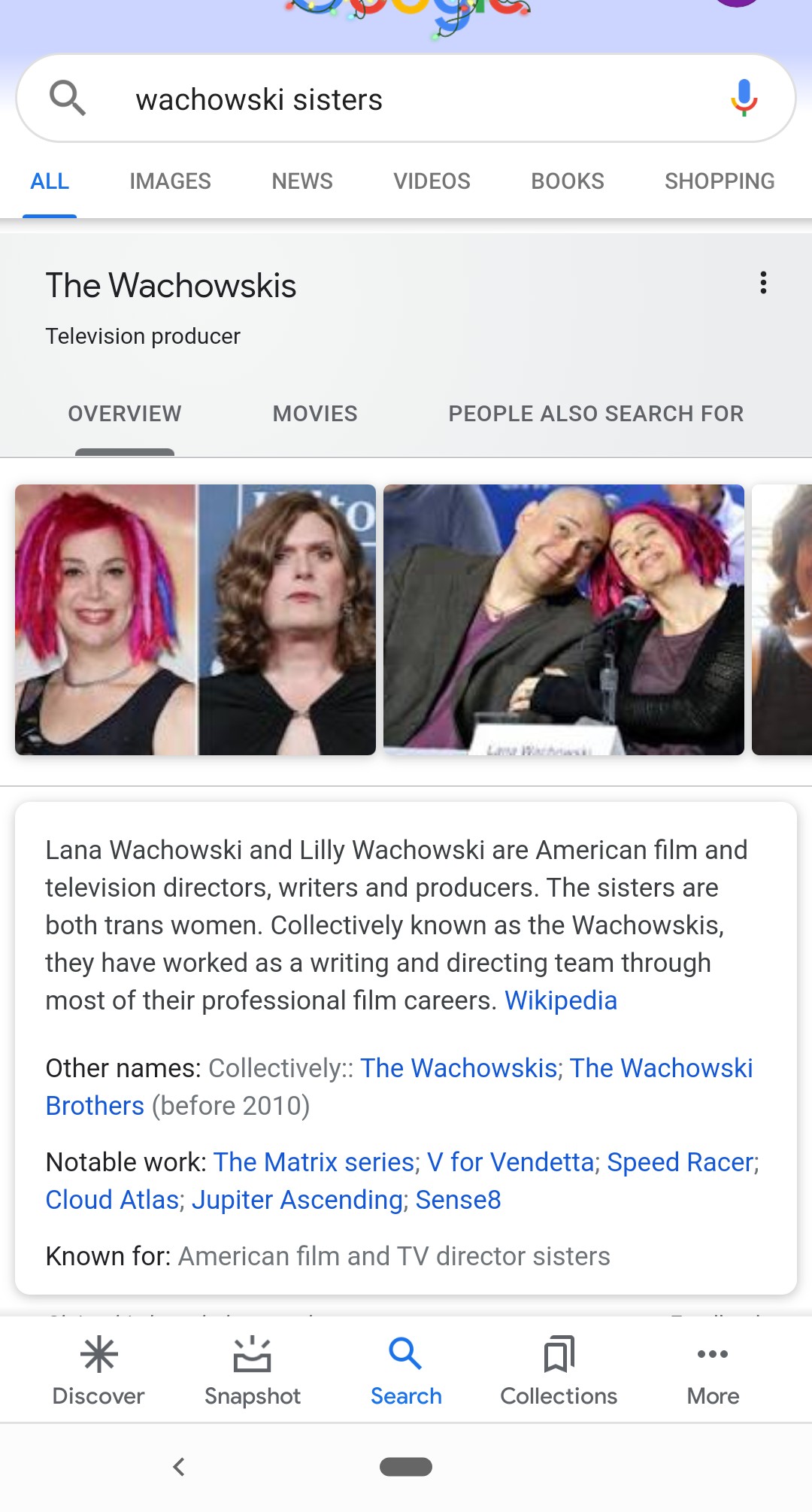Select People Also Search For tab
Screen dimensions: 812x1512
596,414
